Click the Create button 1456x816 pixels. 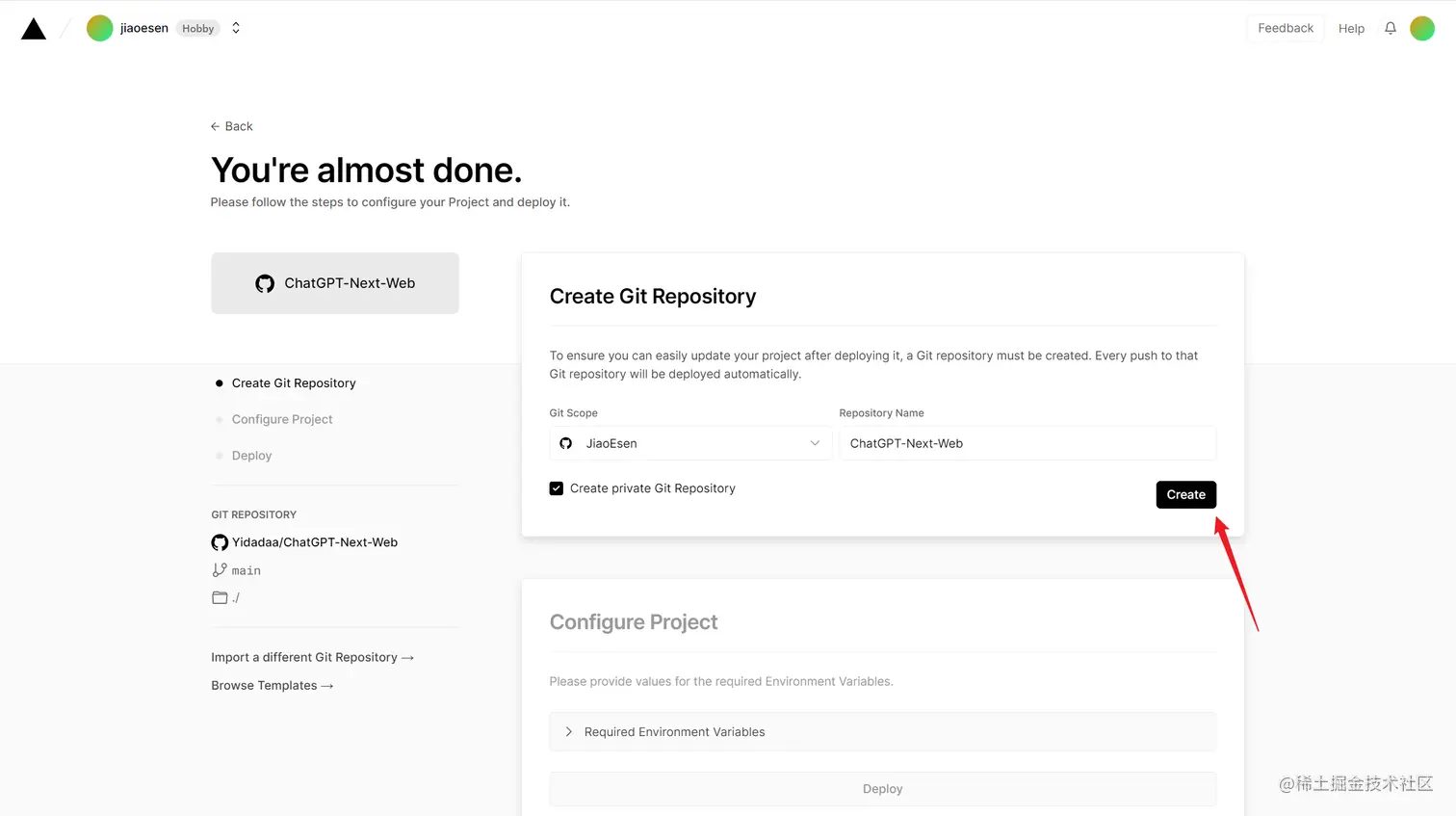pos(1186,494)
